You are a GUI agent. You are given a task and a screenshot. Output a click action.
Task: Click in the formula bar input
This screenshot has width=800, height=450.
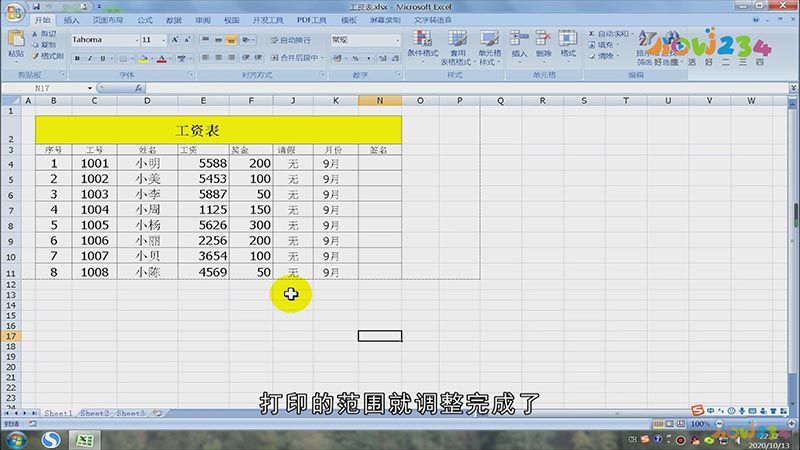click(467, 88)
